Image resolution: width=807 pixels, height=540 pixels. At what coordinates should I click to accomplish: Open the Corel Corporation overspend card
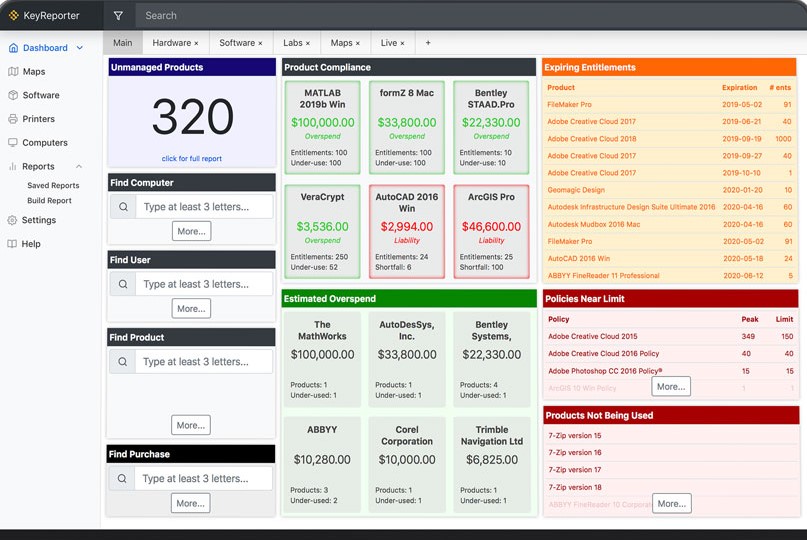point(407,465)
